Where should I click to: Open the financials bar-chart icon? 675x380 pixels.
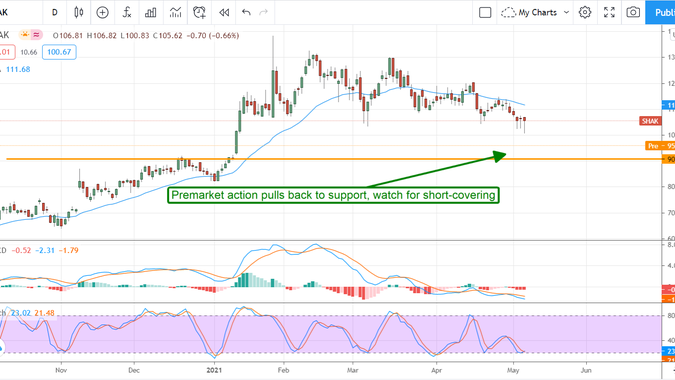pos(151,12)
